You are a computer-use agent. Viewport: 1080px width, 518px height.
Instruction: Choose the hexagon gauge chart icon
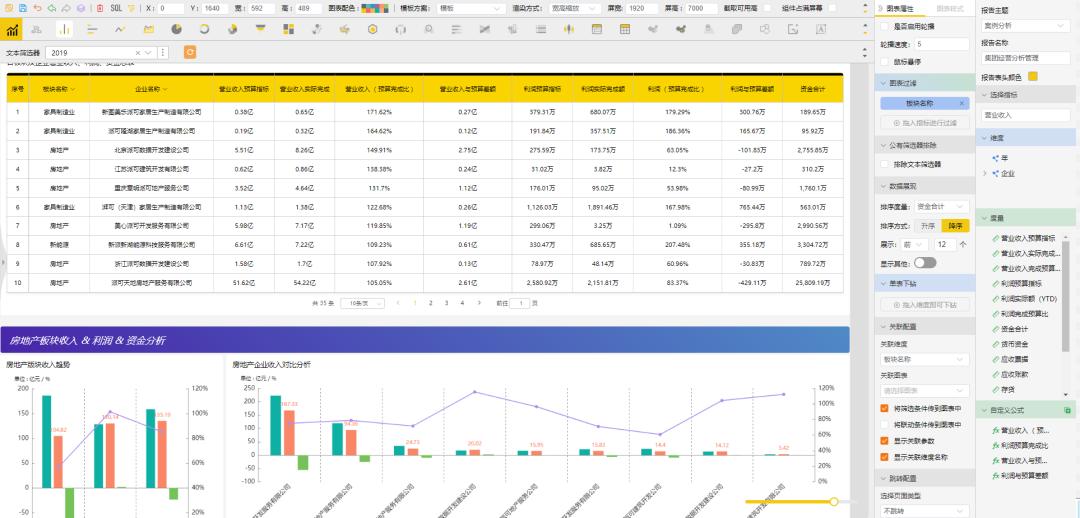coord(373,30)
